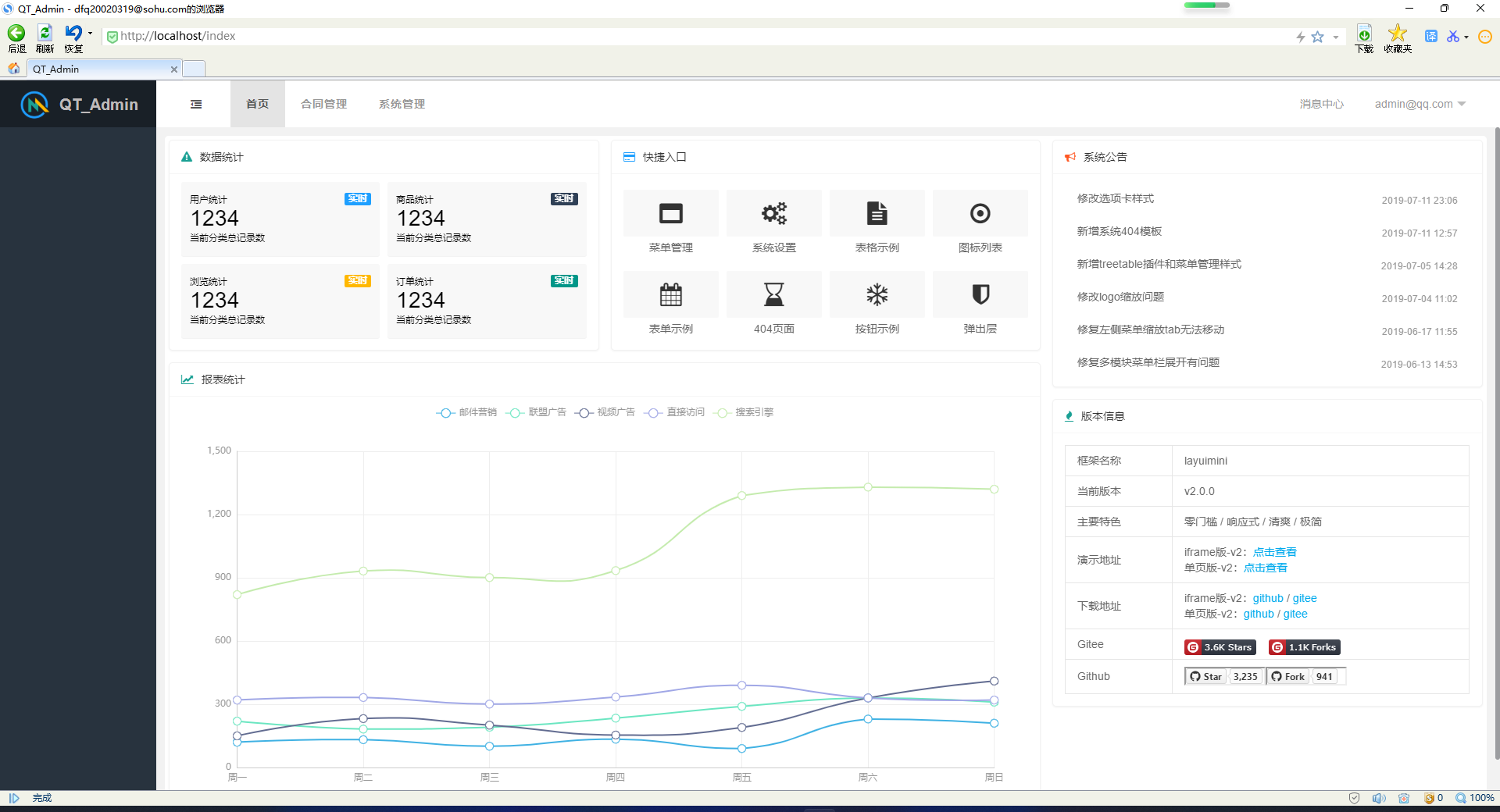Open the 系统设置 gears icon

pos(773,213)
